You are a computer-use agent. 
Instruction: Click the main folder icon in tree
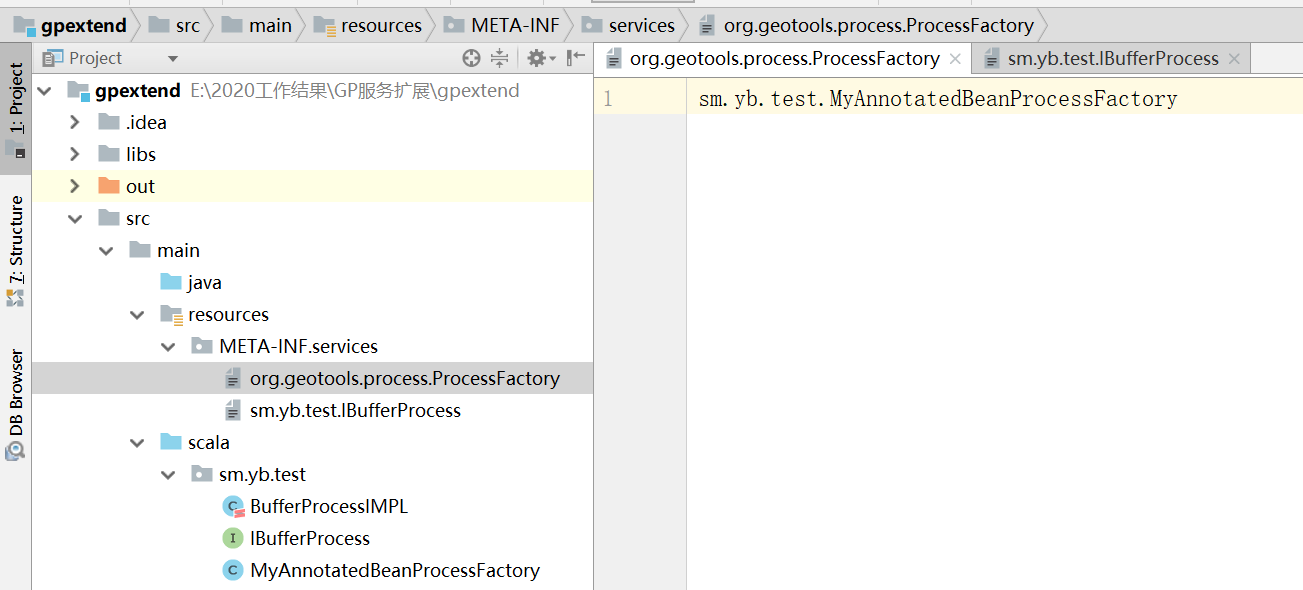140,251
